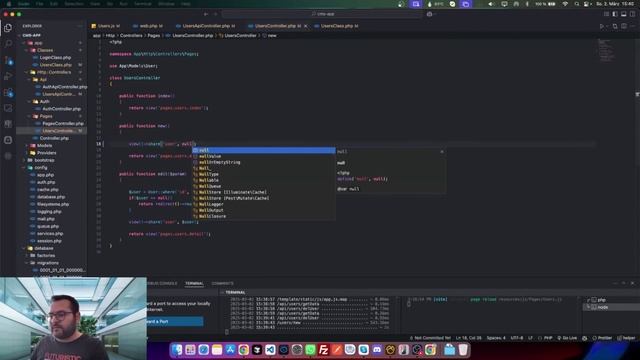This screenshot has width=640, height=360.
Task: Click the volume icon in the menu bar
Action: tap(491, 4)
